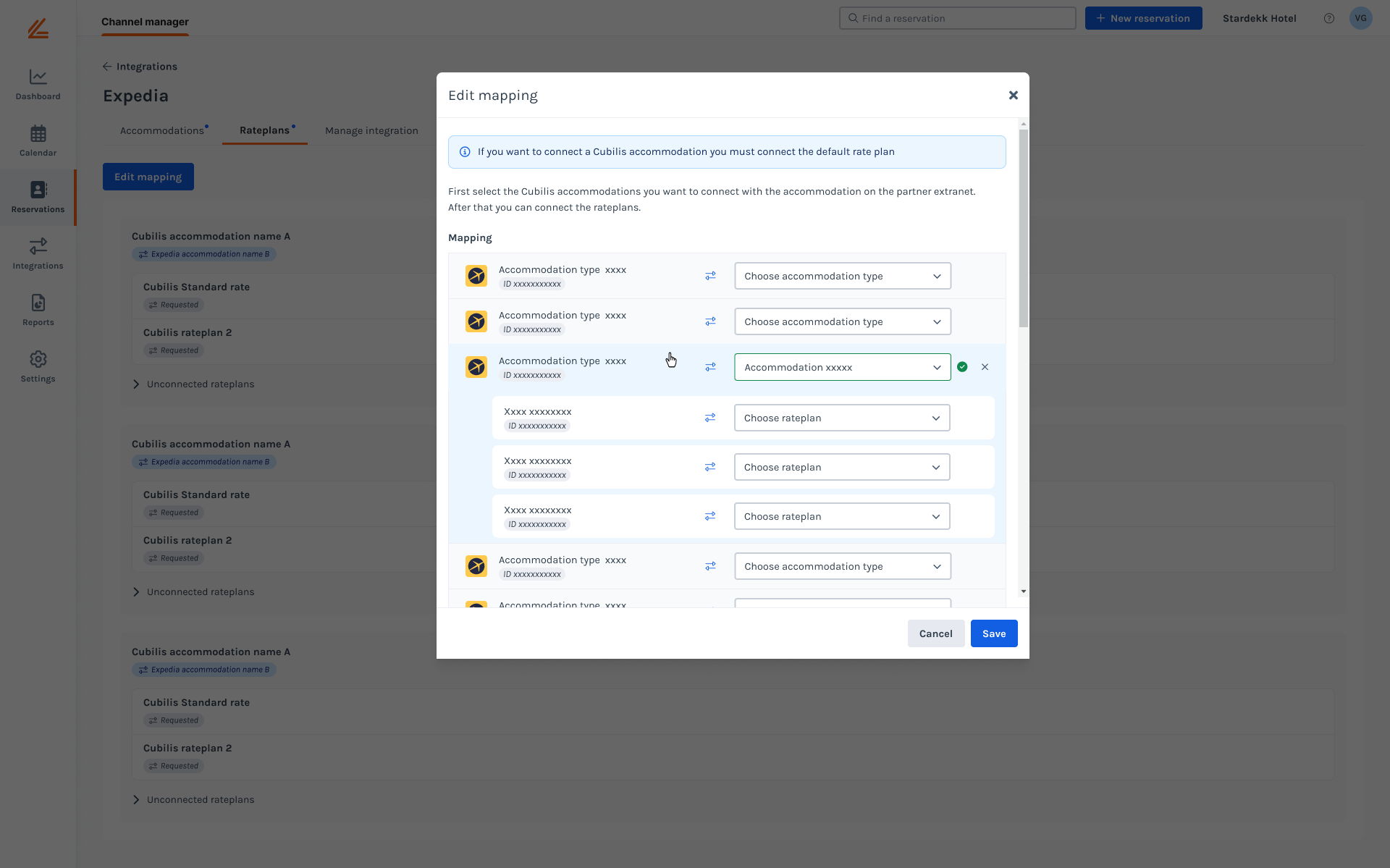Open the Calendar sidebar icon
The image size is (1390, 868).
(38, 140)
